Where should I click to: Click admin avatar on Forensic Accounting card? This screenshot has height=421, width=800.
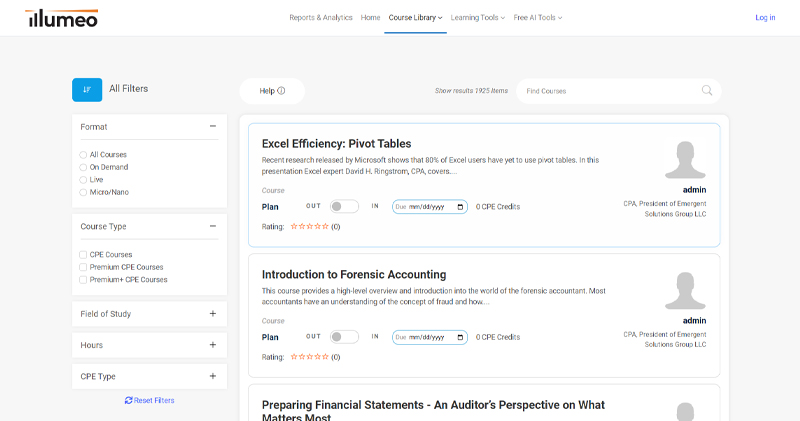(x=685, y=291)
